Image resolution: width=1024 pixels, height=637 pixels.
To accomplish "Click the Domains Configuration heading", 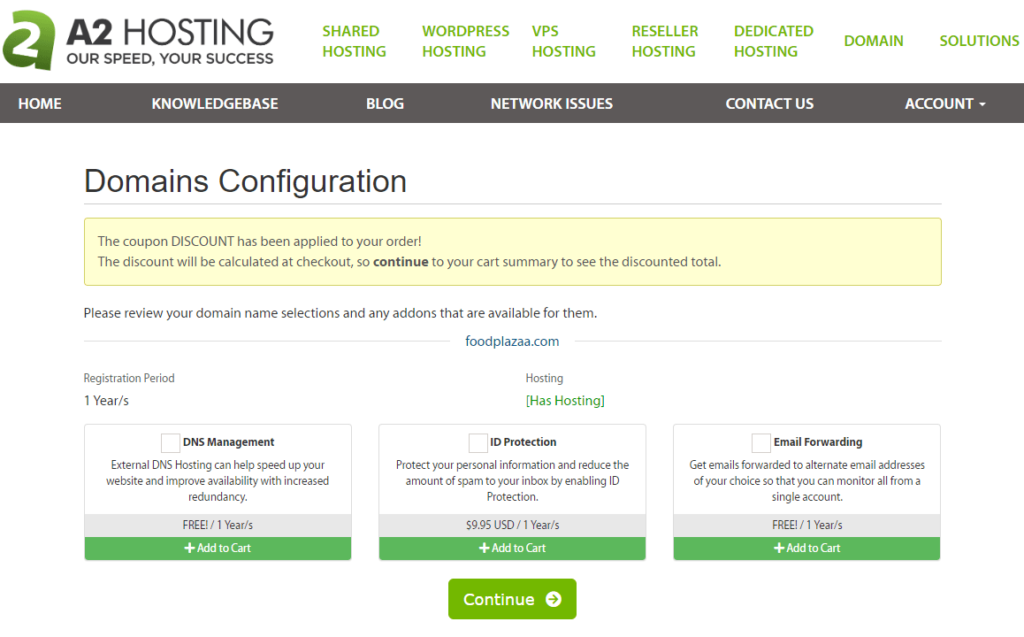I will [245, 181].
